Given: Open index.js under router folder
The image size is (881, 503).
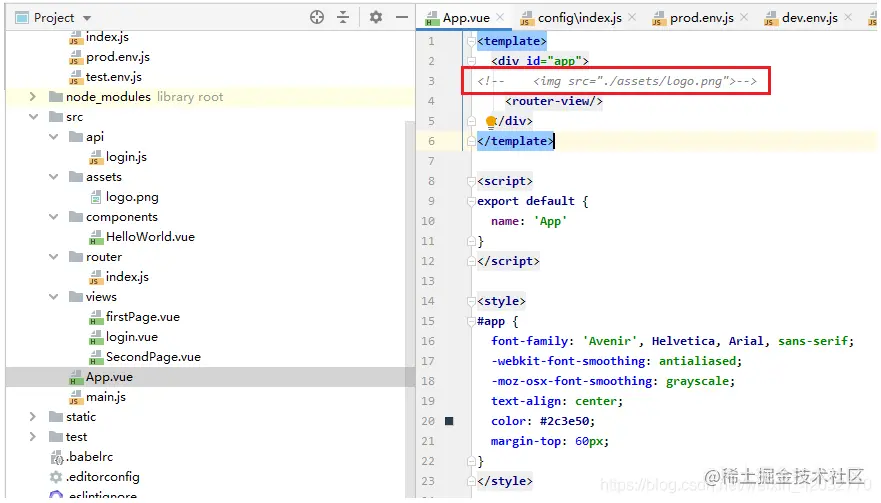Looking at the screenshot, I should point(127,277).
